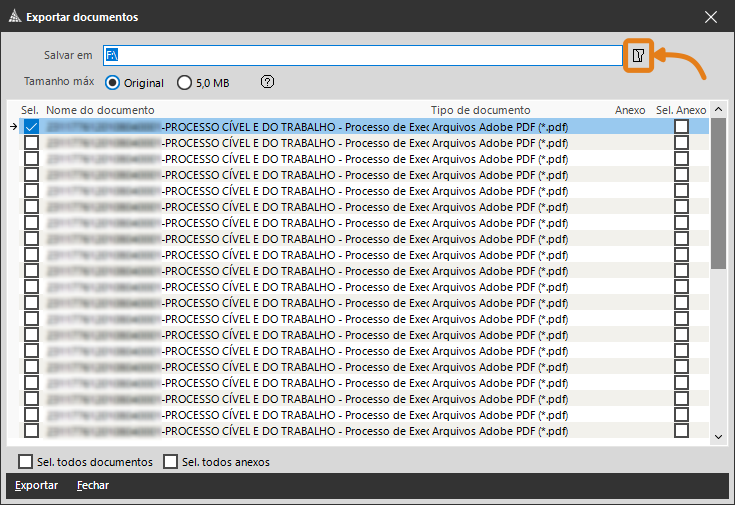Click the Fechar button
Screen dimensions: 735x505
point(93,486)
